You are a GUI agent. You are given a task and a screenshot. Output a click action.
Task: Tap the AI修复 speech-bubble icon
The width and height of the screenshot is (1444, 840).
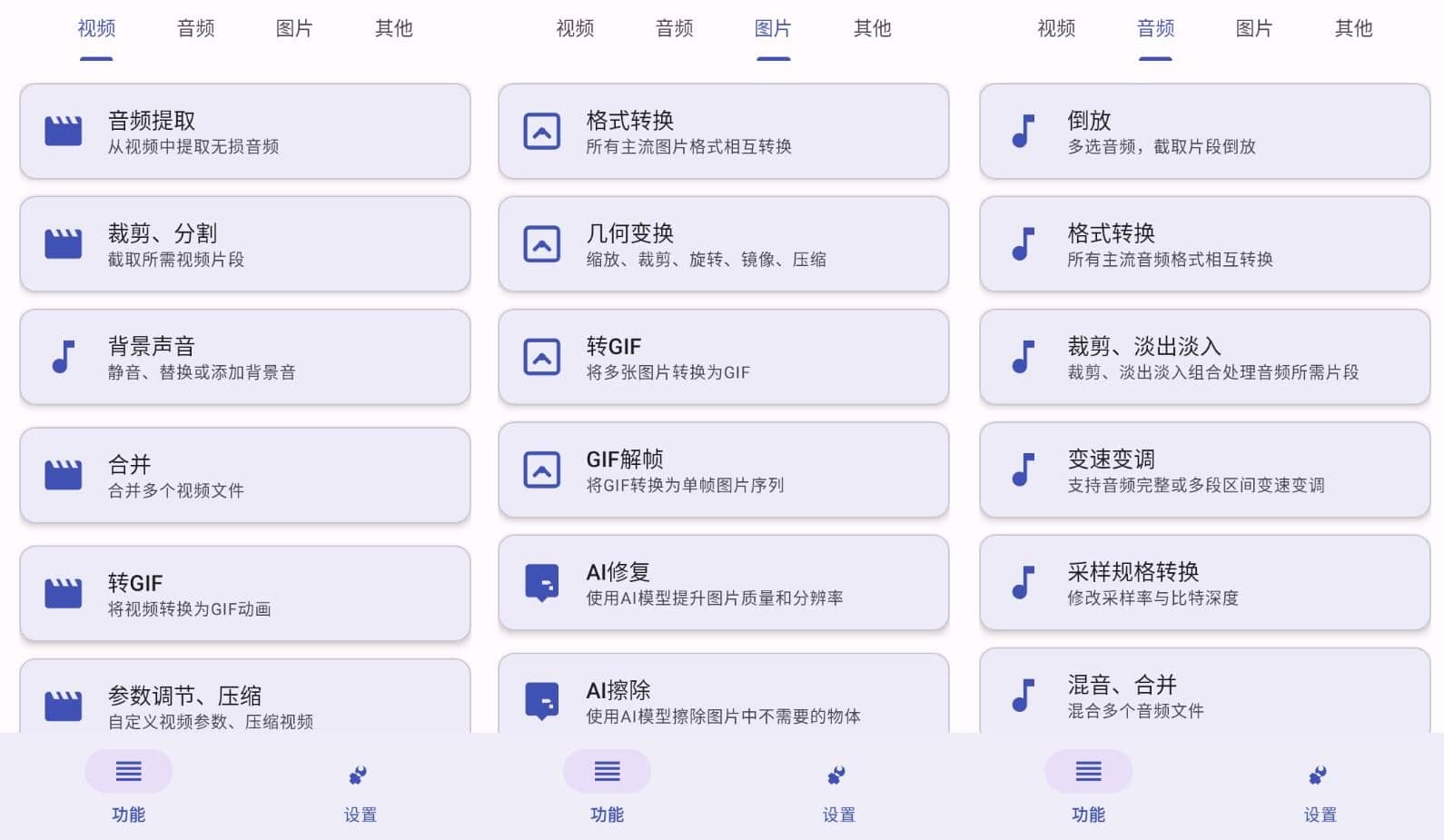542,582
